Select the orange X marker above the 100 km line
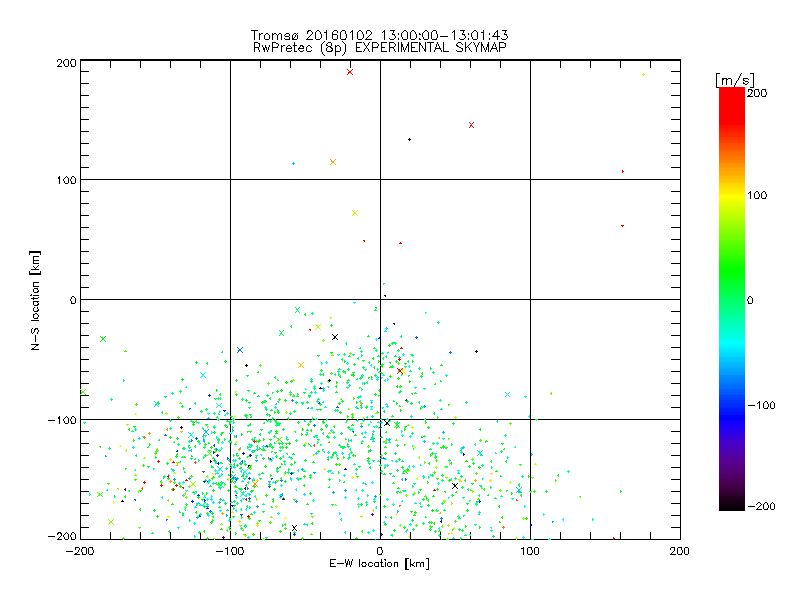This screenshot has height=600, width=800. (333, 162)
